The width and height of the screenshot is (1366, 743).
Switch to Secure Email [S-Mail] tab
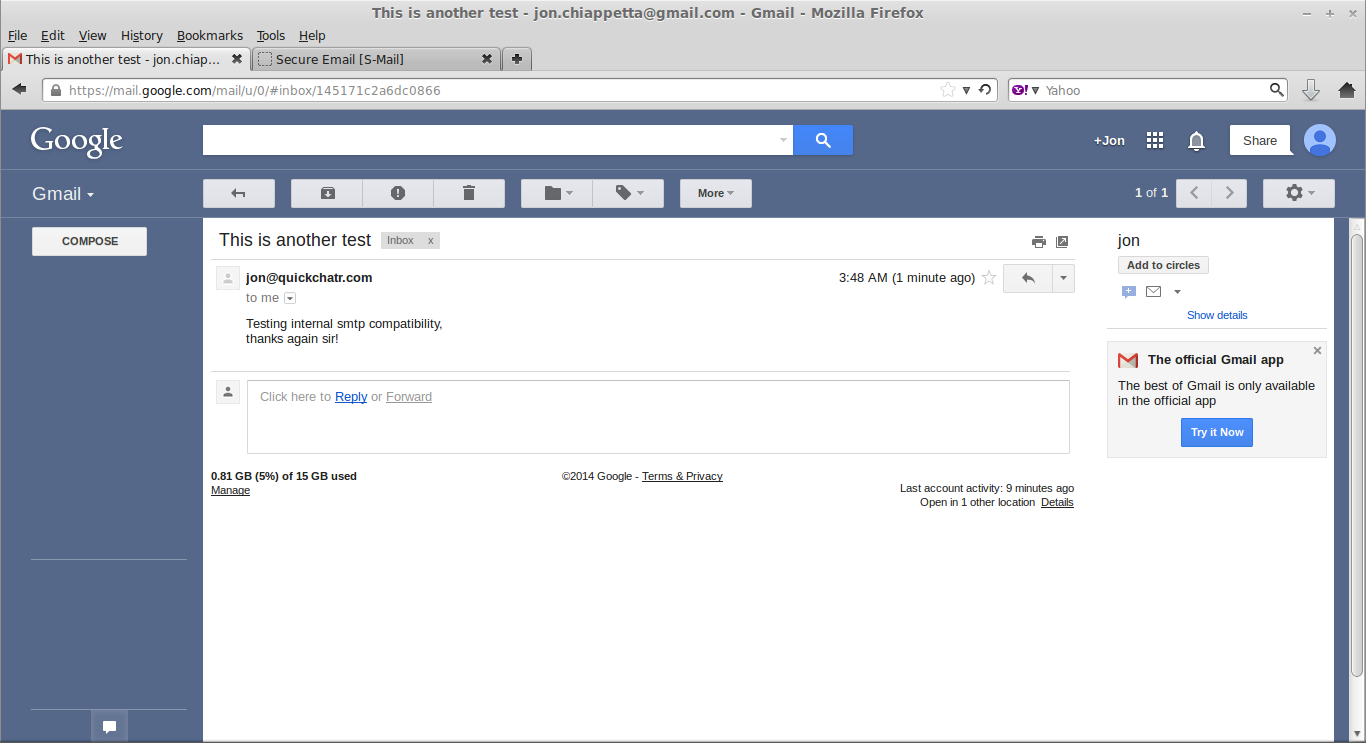pos(376,59)
